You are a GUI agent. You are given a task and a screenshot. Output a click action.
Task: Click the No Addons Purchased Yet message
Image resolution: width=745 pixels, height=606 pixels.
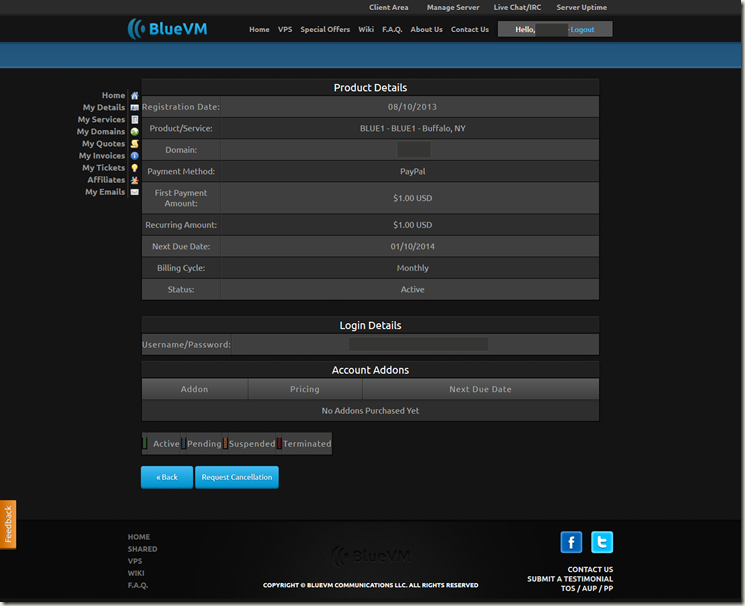point(370,411)
